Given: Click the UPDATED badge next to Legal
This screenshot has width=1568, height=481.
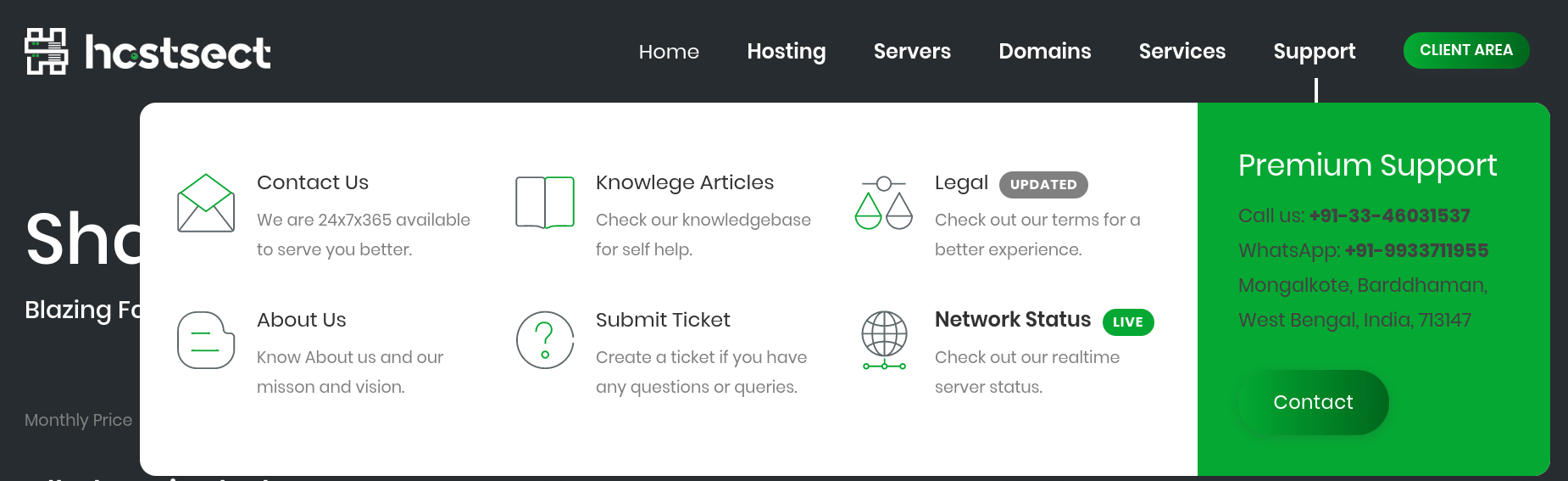Looking at the screenshot, I should 1043,184.
